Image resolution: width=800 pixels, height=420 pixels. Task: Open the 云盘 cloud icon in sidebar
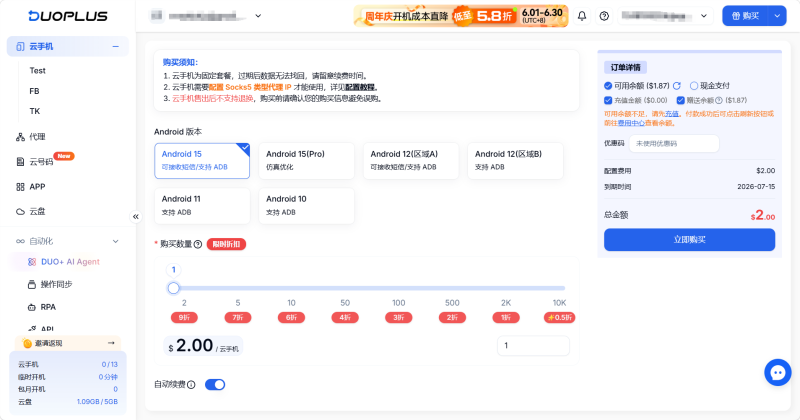click(20, 211)
